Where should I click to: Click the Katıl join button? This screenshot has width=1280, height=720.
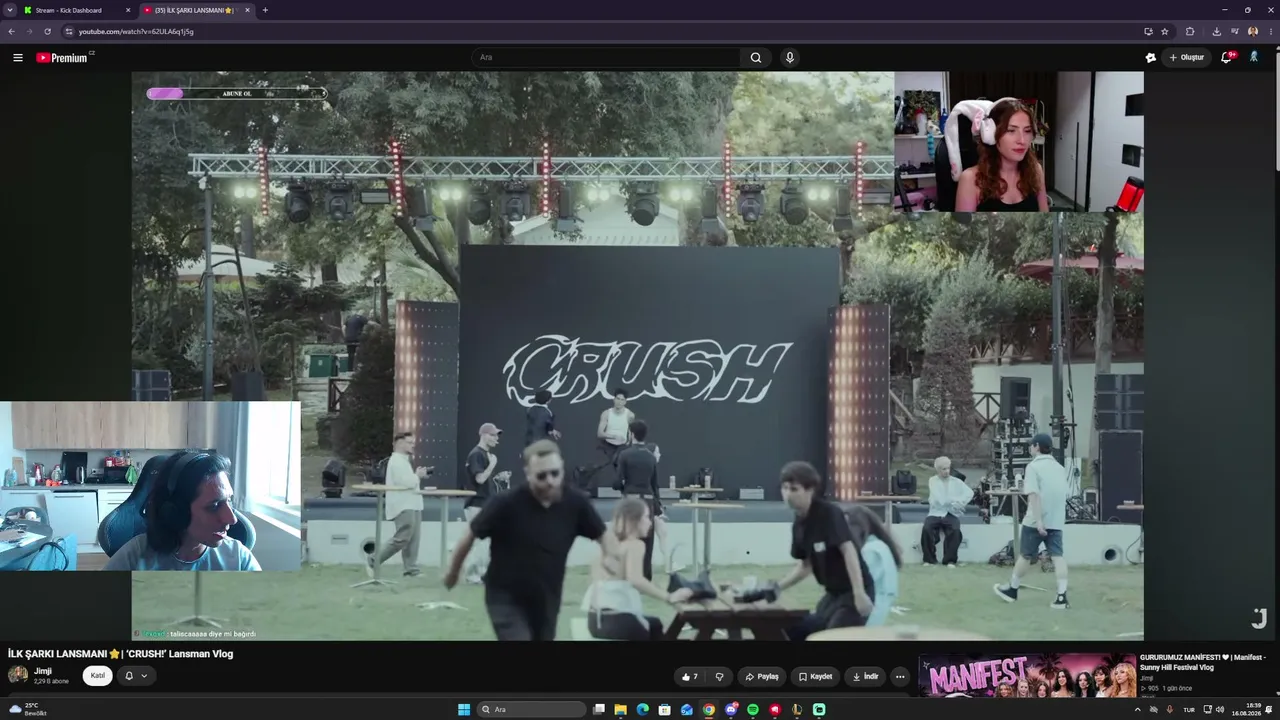point(98,676)
